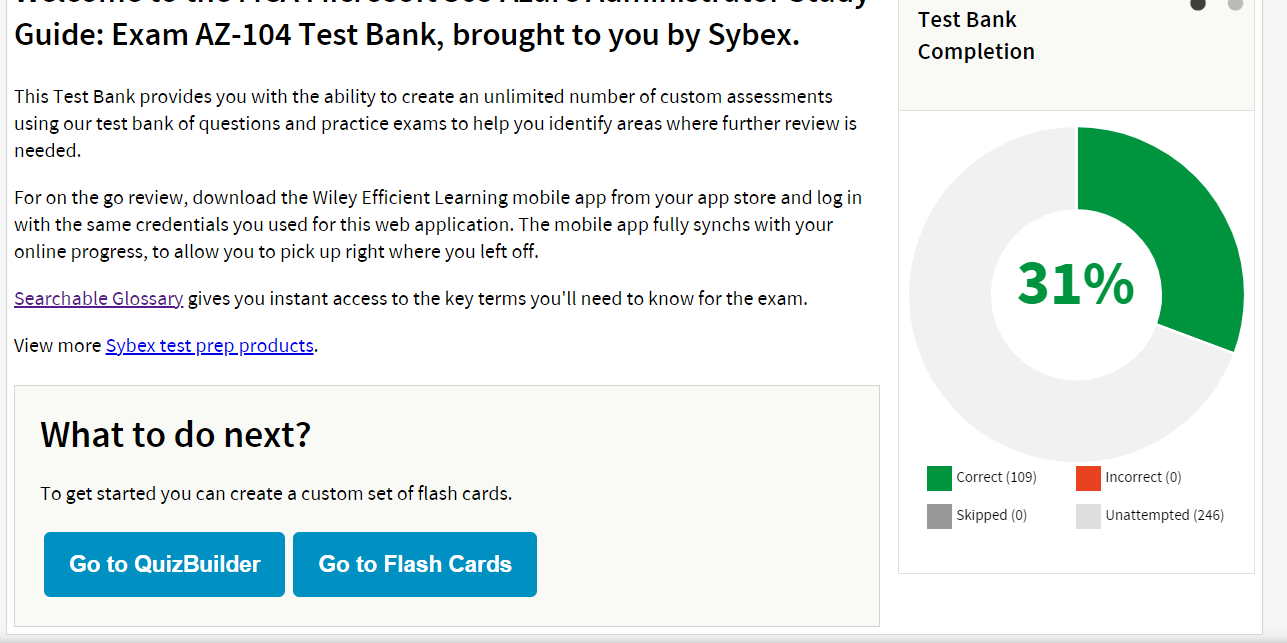Click the Go to QuizBuilder button
Screen dimensions: 1287x643
point(164,564)
